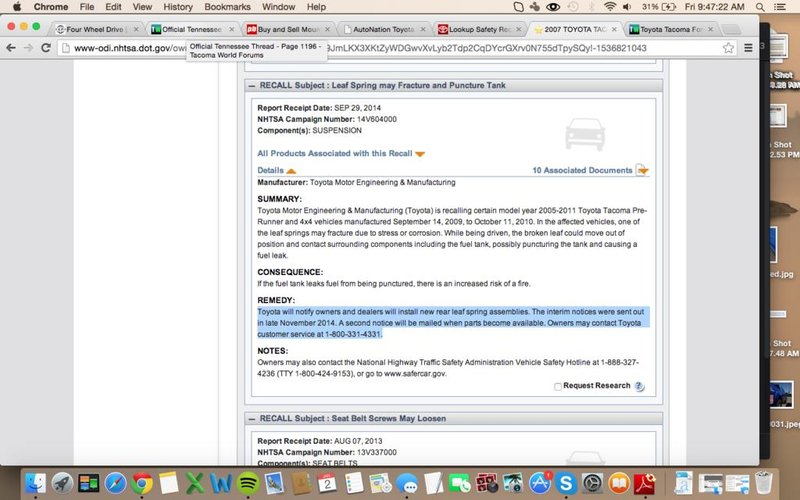Open Messages from the dock
The height and width of the screenshot is (500, 800).
[407, 483]
